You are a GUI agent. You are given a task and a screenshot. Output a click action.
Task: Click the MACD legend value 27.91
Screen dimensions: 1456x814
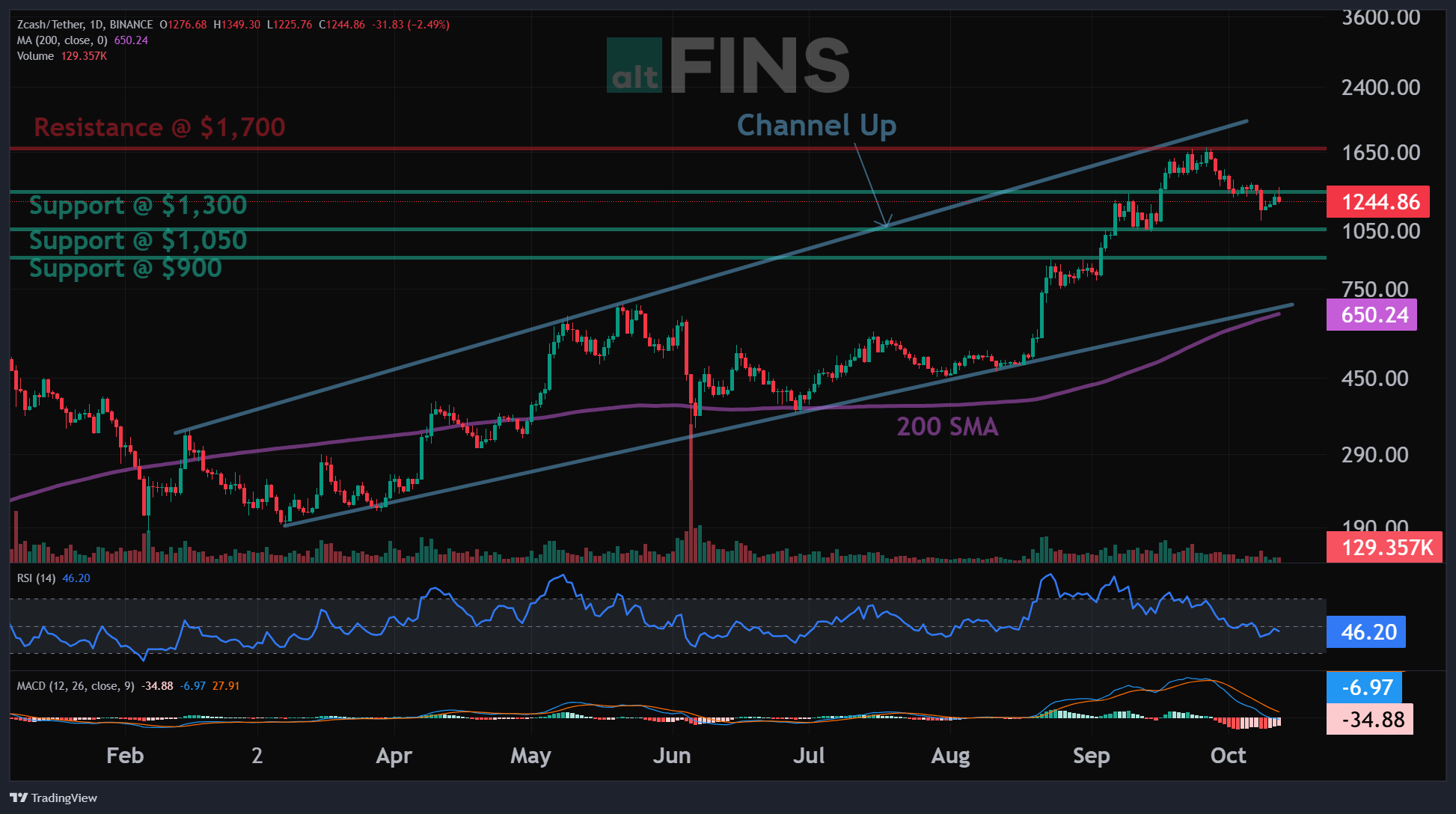pos(226,686)
